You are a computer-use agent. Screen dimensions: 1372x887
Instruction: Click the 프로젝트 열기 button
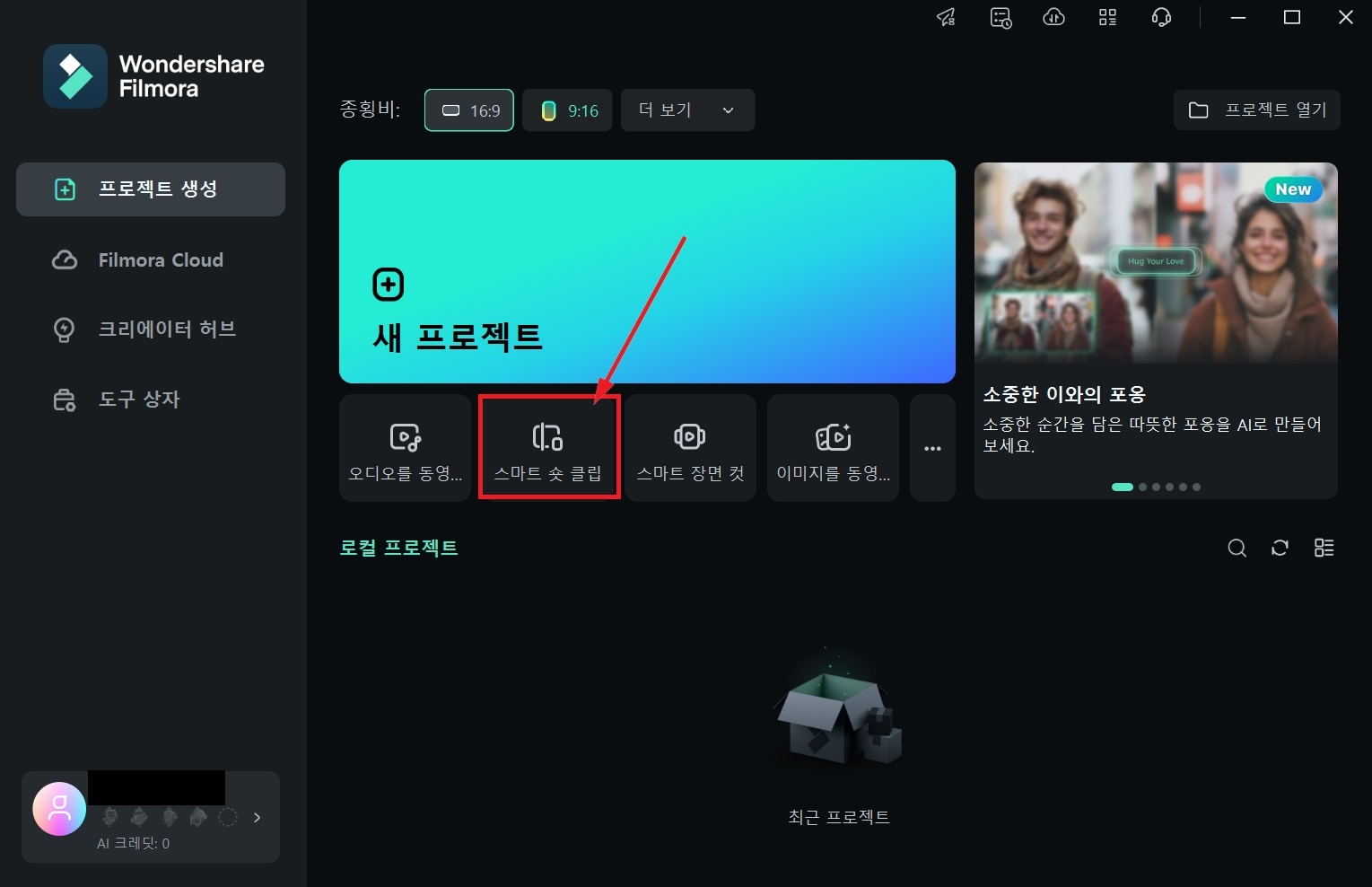click(x=1257, y=110)
